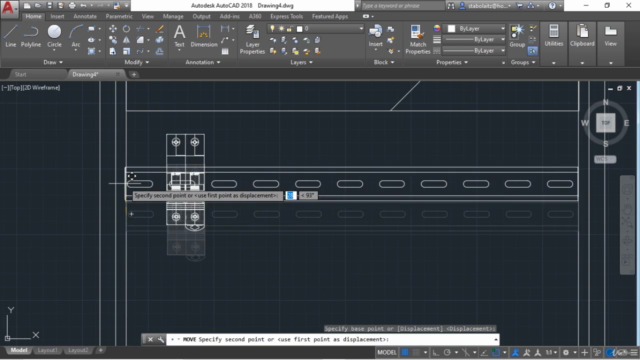This screenshot has width=640, height=360.
Task: Open the object color wheel picker
Action: pos(437,29)
